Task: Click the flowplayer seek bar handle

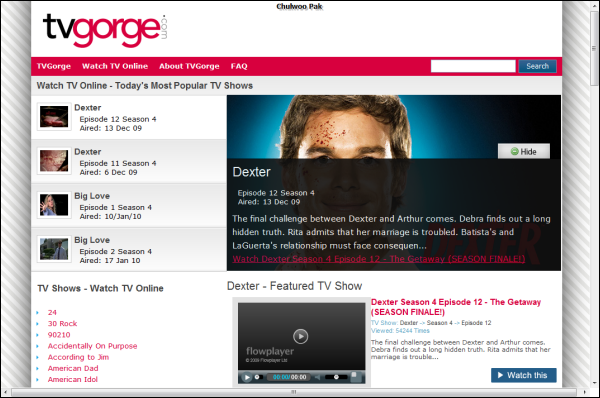Action: point(257,377)
